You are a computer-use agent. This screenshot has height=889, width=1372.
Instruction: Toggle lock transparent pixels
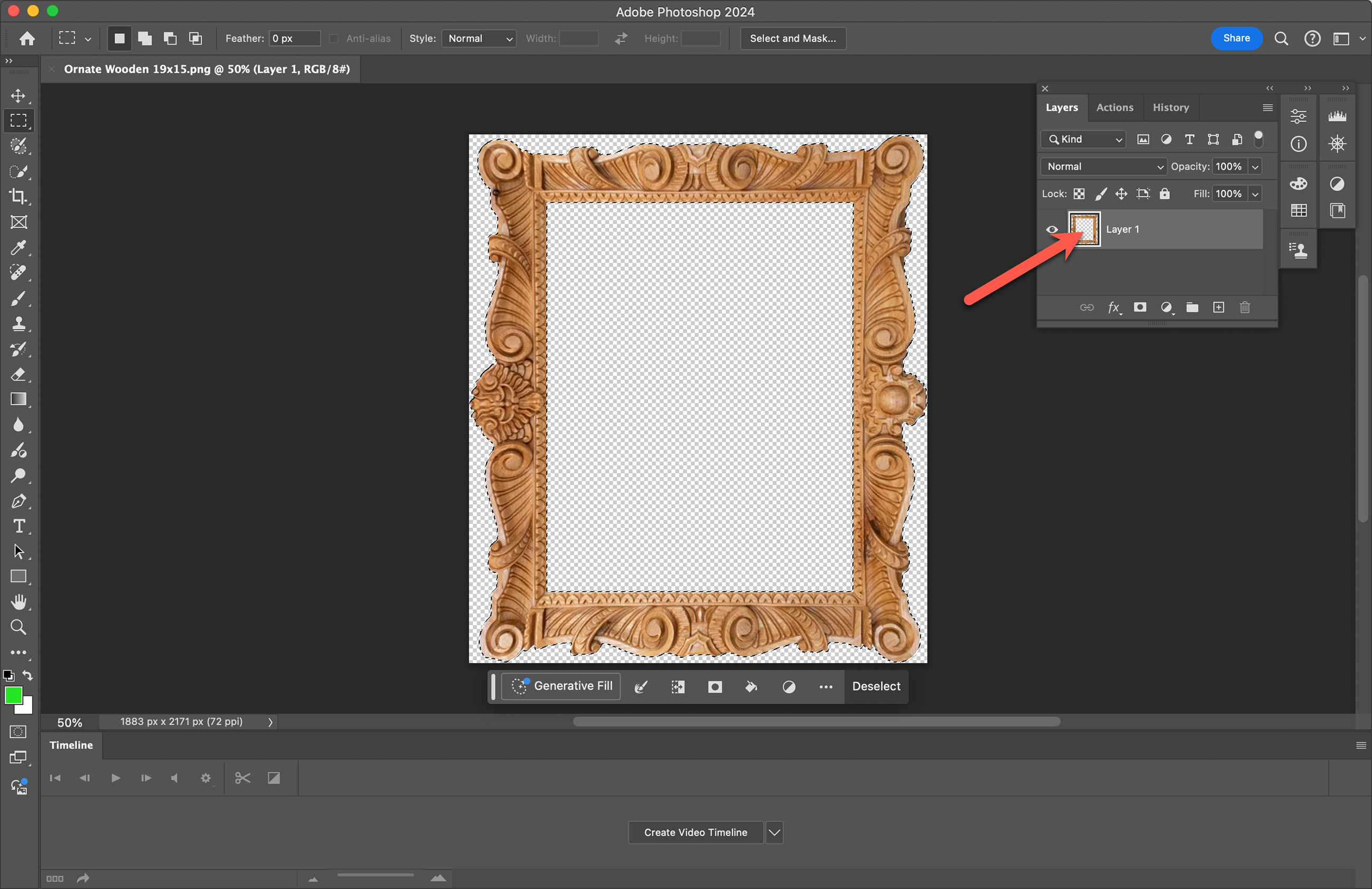click(x=1079, y=194)
